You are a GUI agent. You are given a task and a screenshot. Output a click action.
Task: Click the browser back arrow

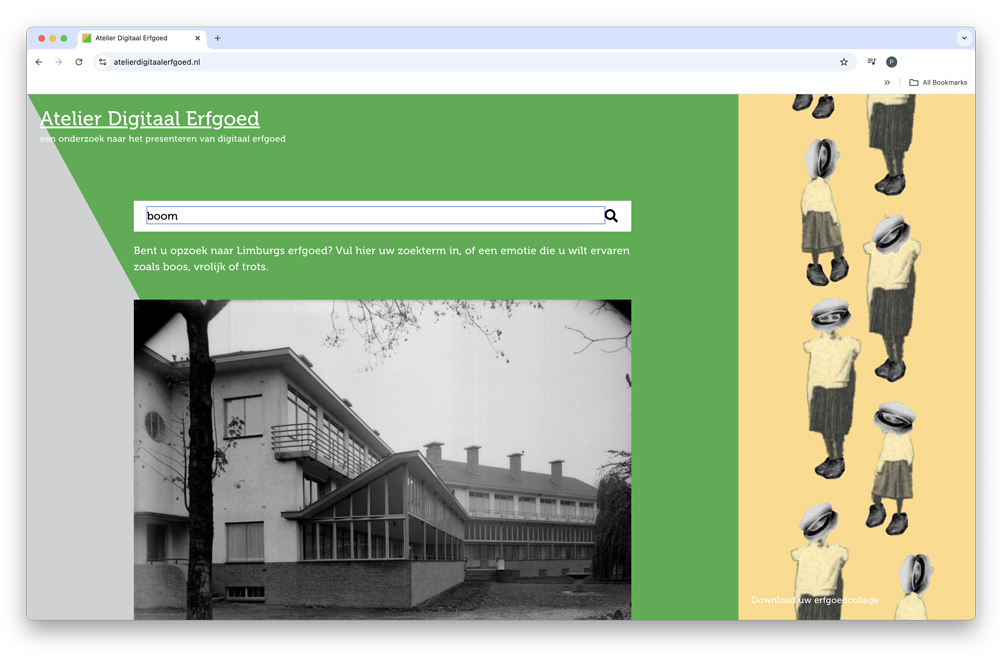pos(39,62)
